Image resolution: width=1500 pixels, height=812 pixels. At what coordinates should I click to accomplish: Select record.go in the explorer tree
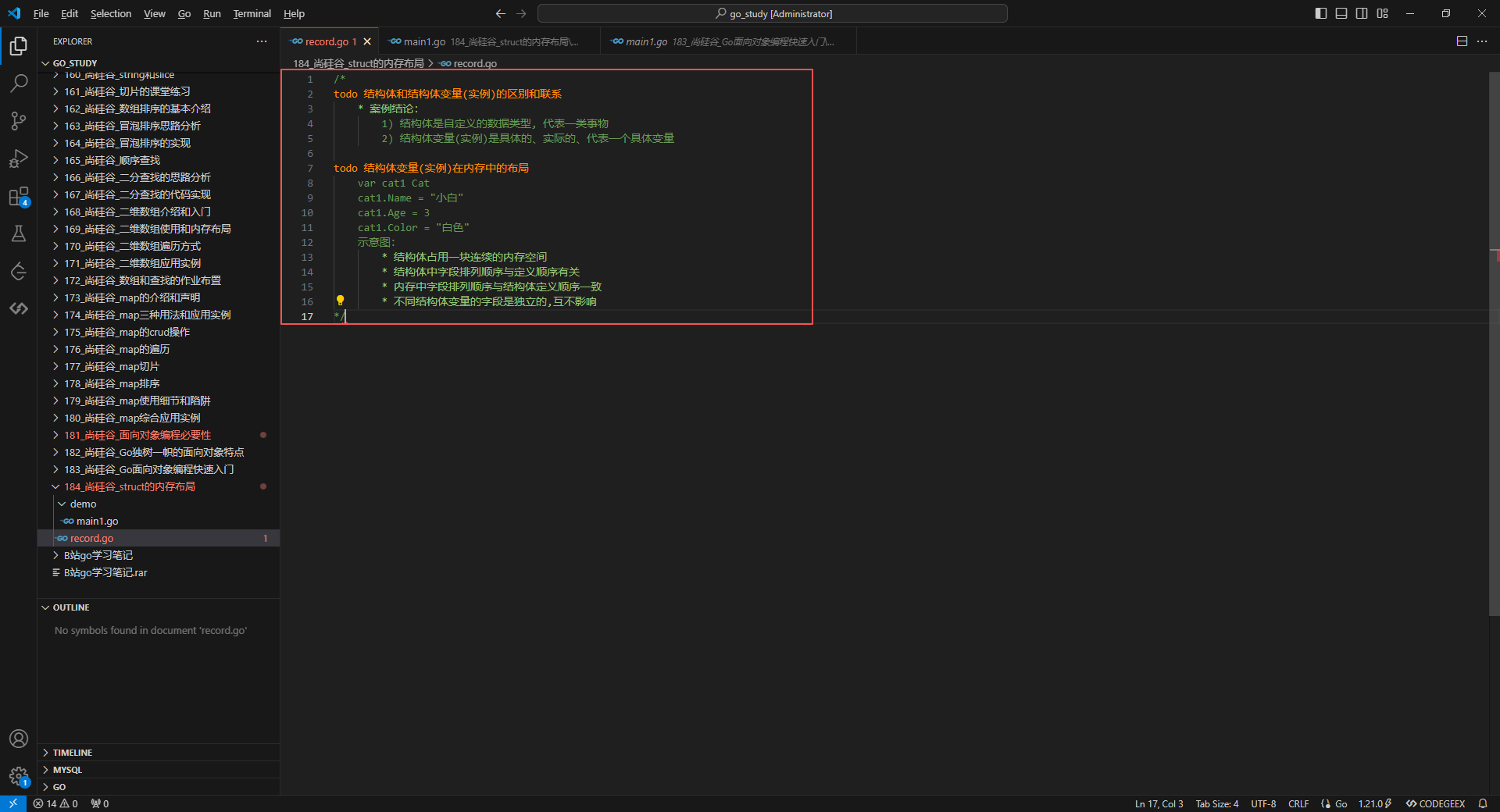[x=159, y=538]
